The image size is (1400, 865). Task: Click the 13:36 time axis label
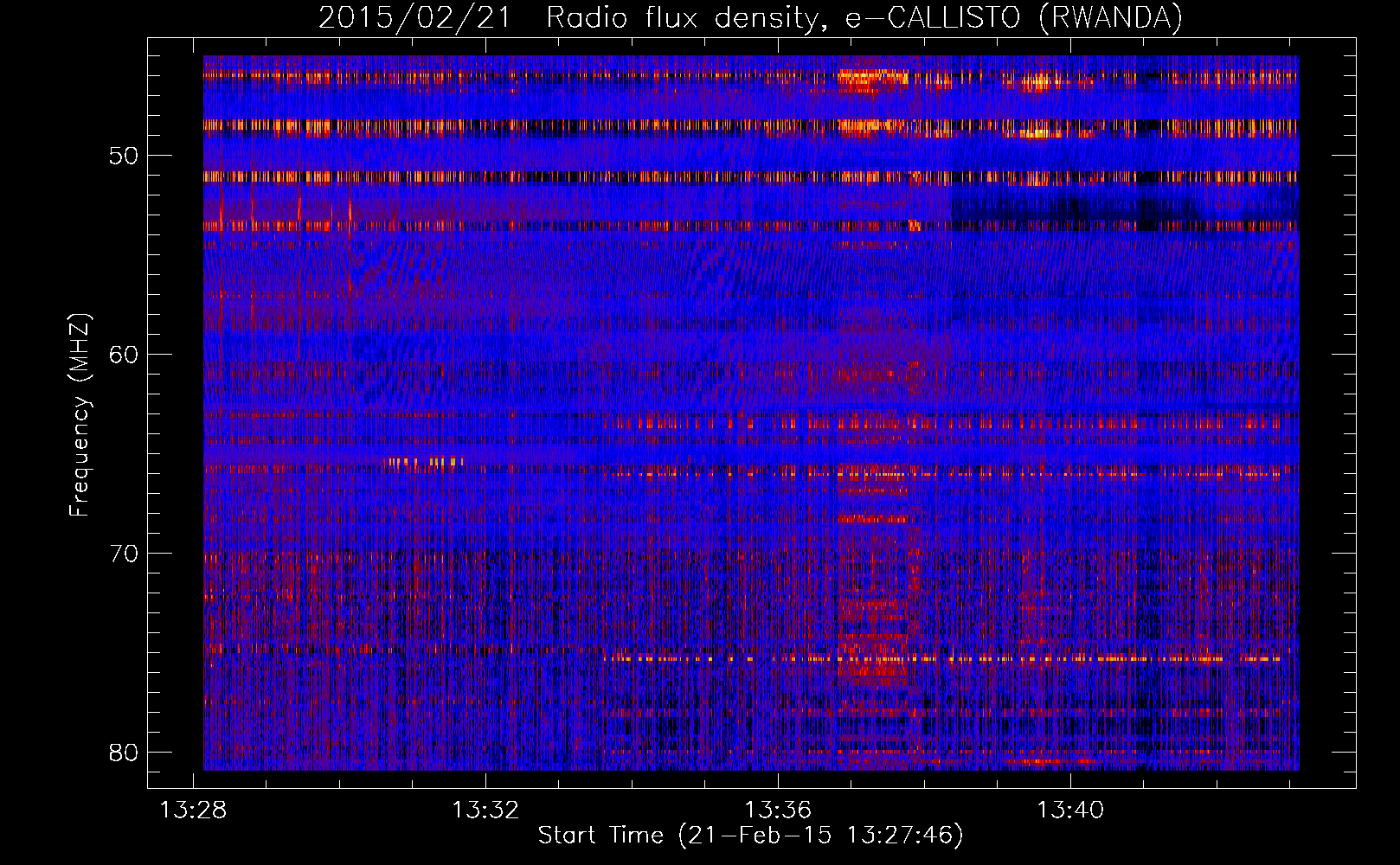[x=778, y=810]
